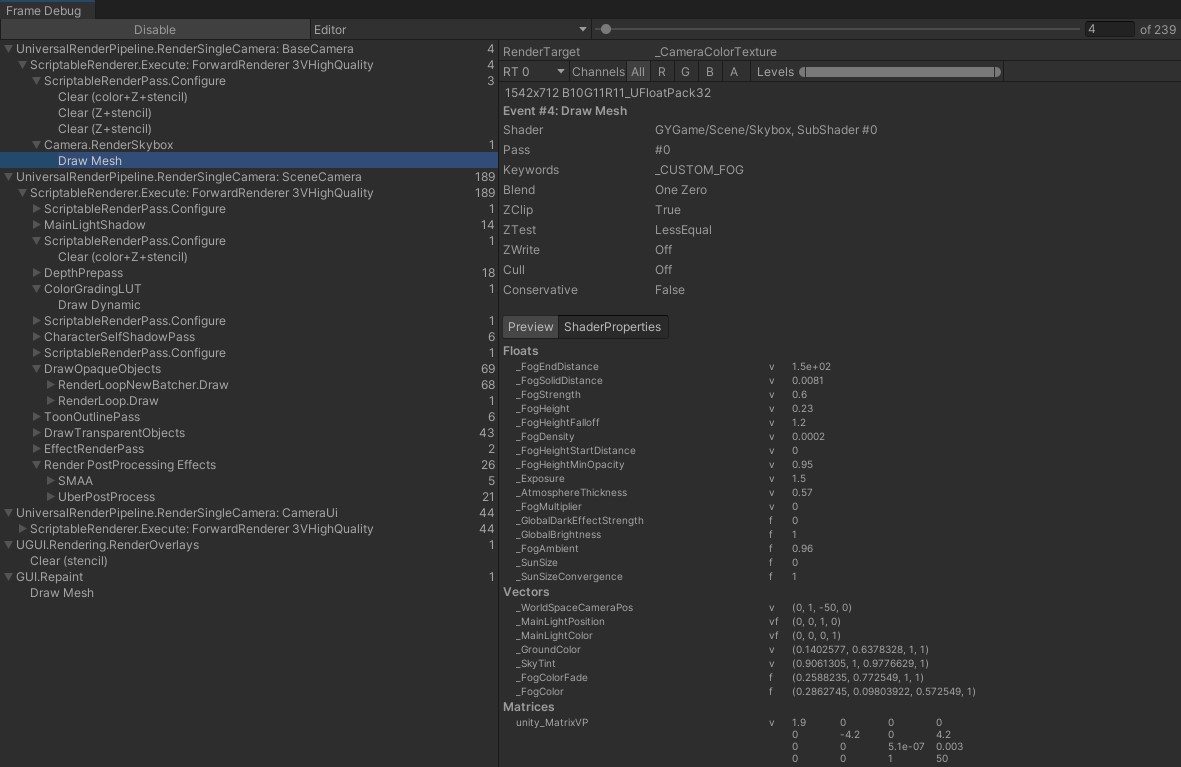The image size is (1181, 767).
Task: Click the Floats section header
Action: pyautogui.click(x=520, y=351)
